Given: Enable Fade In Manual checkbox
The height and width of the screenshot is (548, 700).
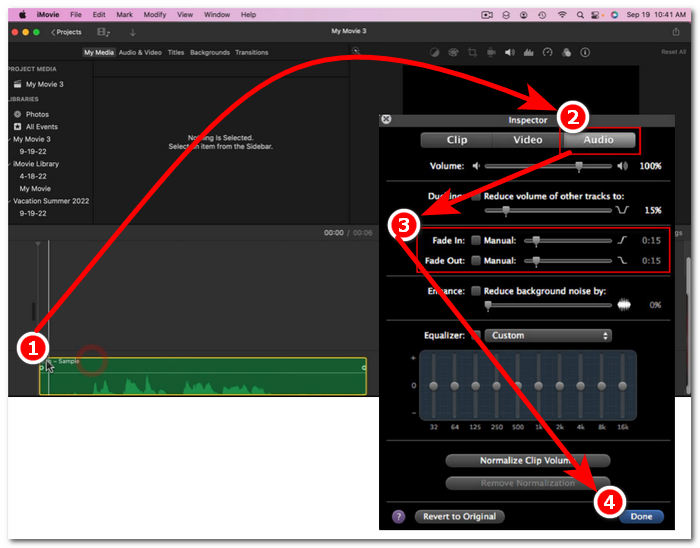Looking at the screenshot, I should [x=476, y=241].
